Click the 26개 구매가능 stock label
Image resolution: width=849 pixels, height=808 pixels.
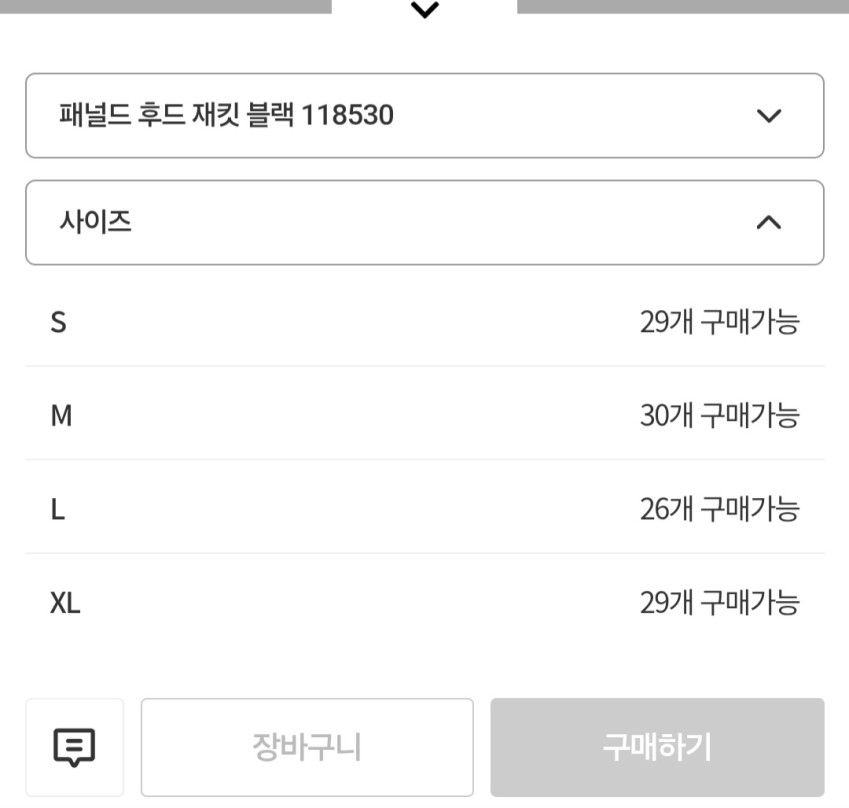[719, 510]
